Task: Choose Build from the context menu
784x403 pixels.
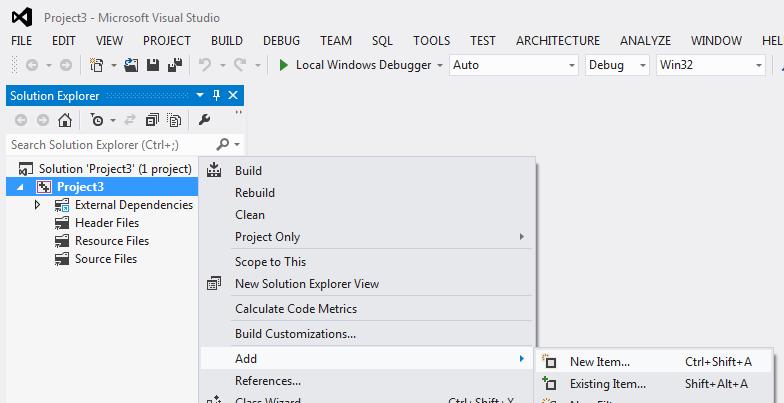Action: tap(368, 170)
